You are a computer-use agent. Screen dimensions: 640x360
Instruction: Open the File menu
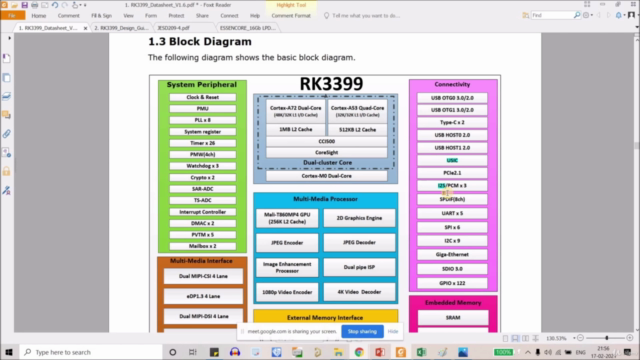point(13,16)
